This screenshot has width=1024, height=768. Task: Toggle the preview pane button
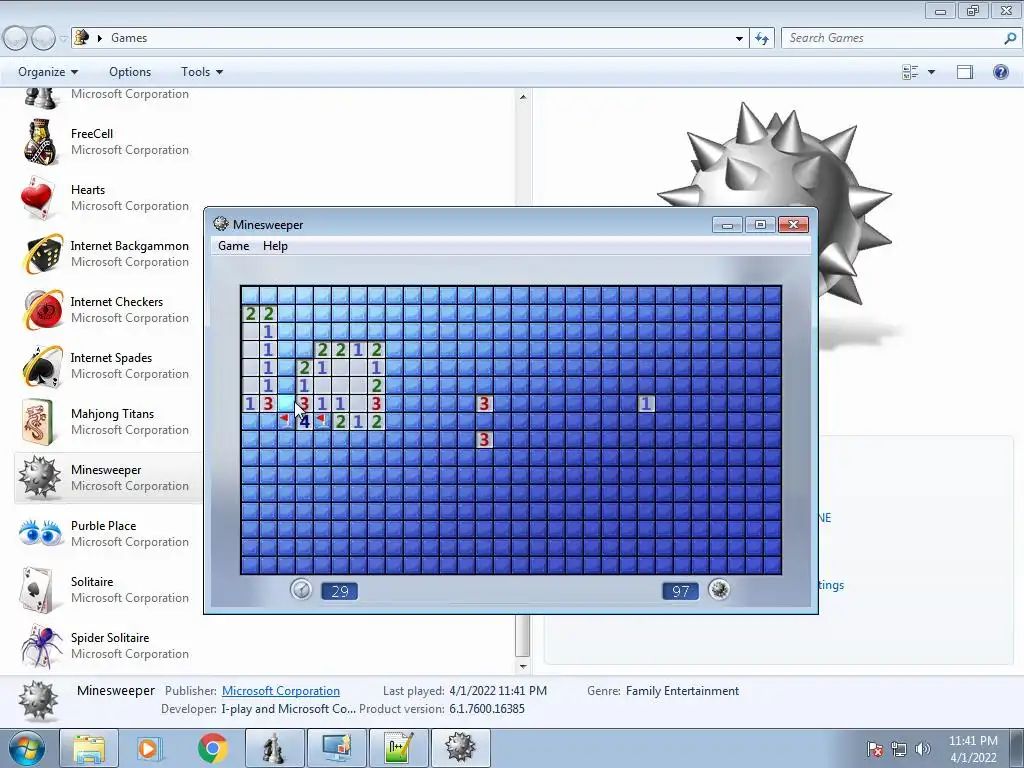coord(965,72)
